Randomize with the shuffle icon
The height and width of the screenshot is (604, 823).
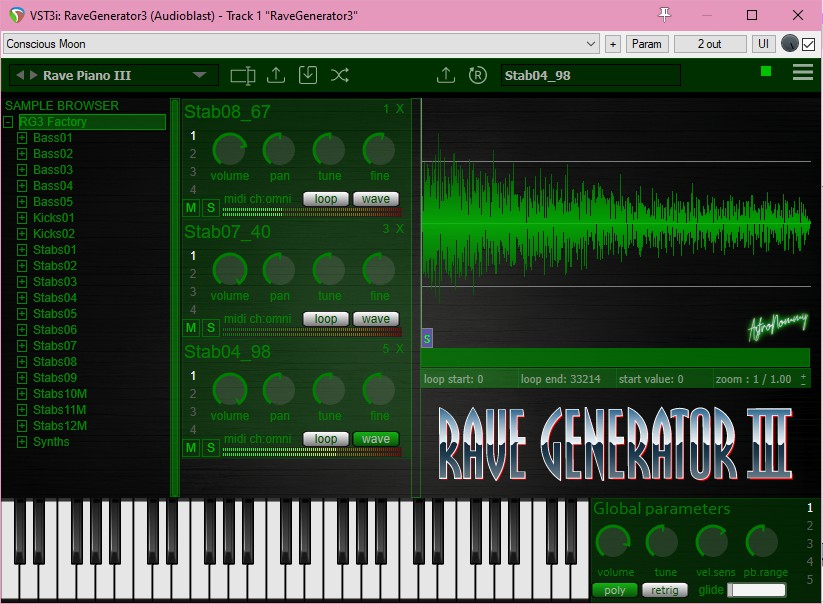pos(340,75)
